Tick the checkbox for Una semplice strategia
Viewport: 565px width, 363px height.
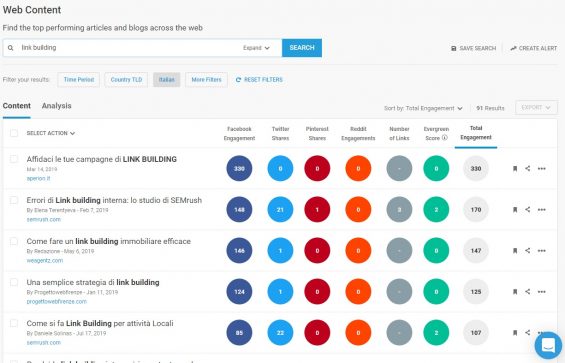(x=14, y=282)
